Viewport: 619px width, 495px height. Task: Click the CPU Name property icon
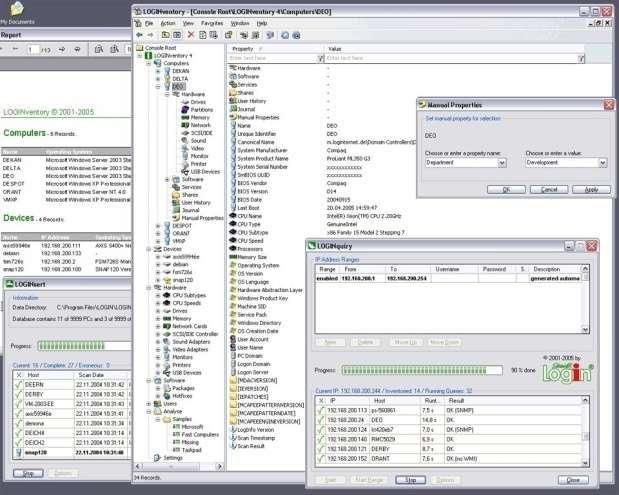(x=233, y=216)
